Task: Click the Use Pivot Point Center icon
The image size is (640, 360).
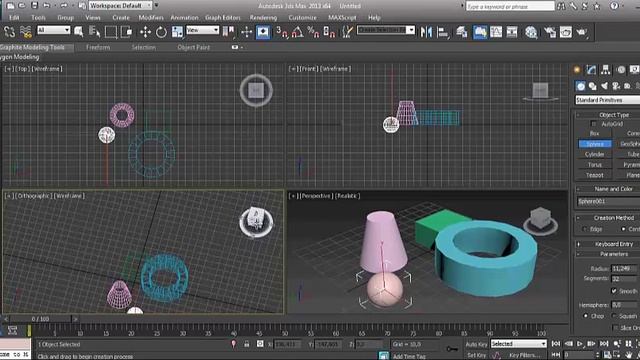Action: pos(229,31)
